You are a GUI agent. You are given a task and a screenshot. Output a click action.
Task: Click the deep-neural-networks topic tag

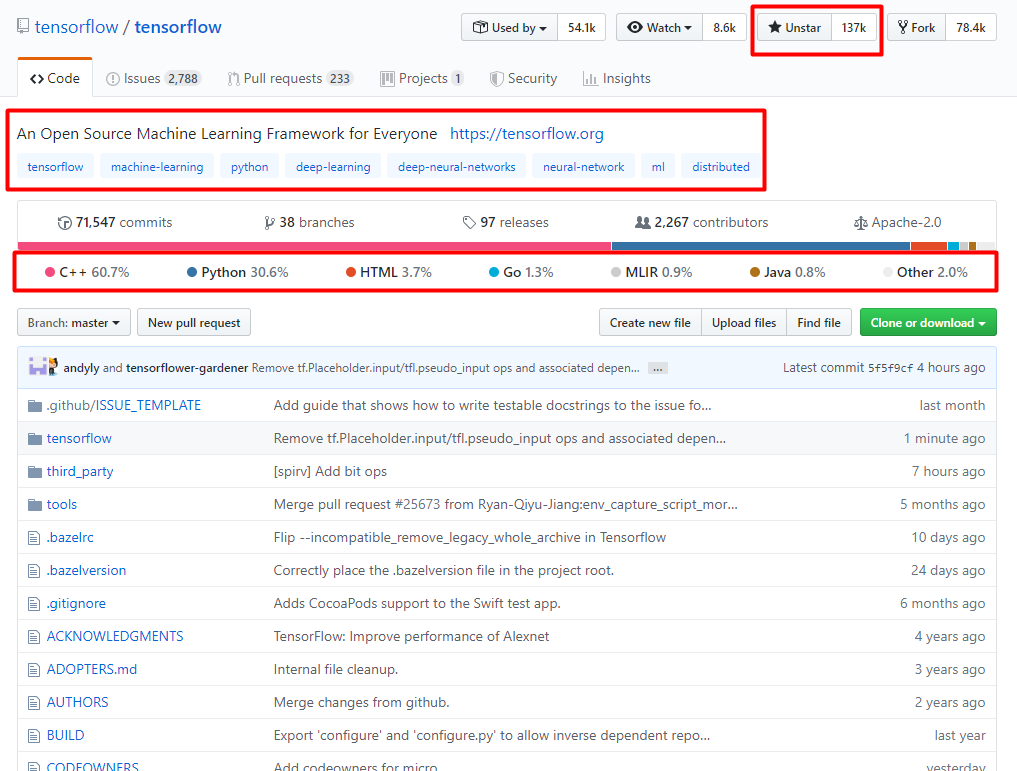[457, 167]
